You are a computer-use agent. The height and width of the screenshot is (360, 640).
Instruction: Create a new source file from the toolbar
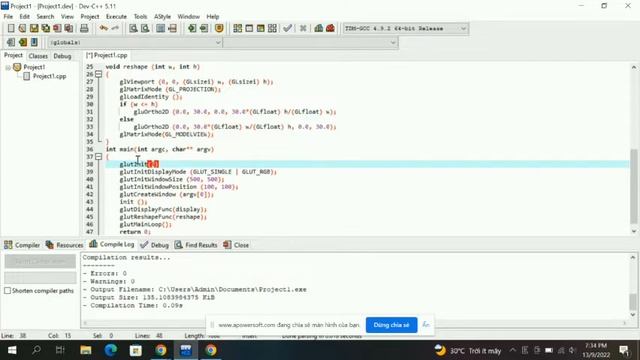coord(11,28)
